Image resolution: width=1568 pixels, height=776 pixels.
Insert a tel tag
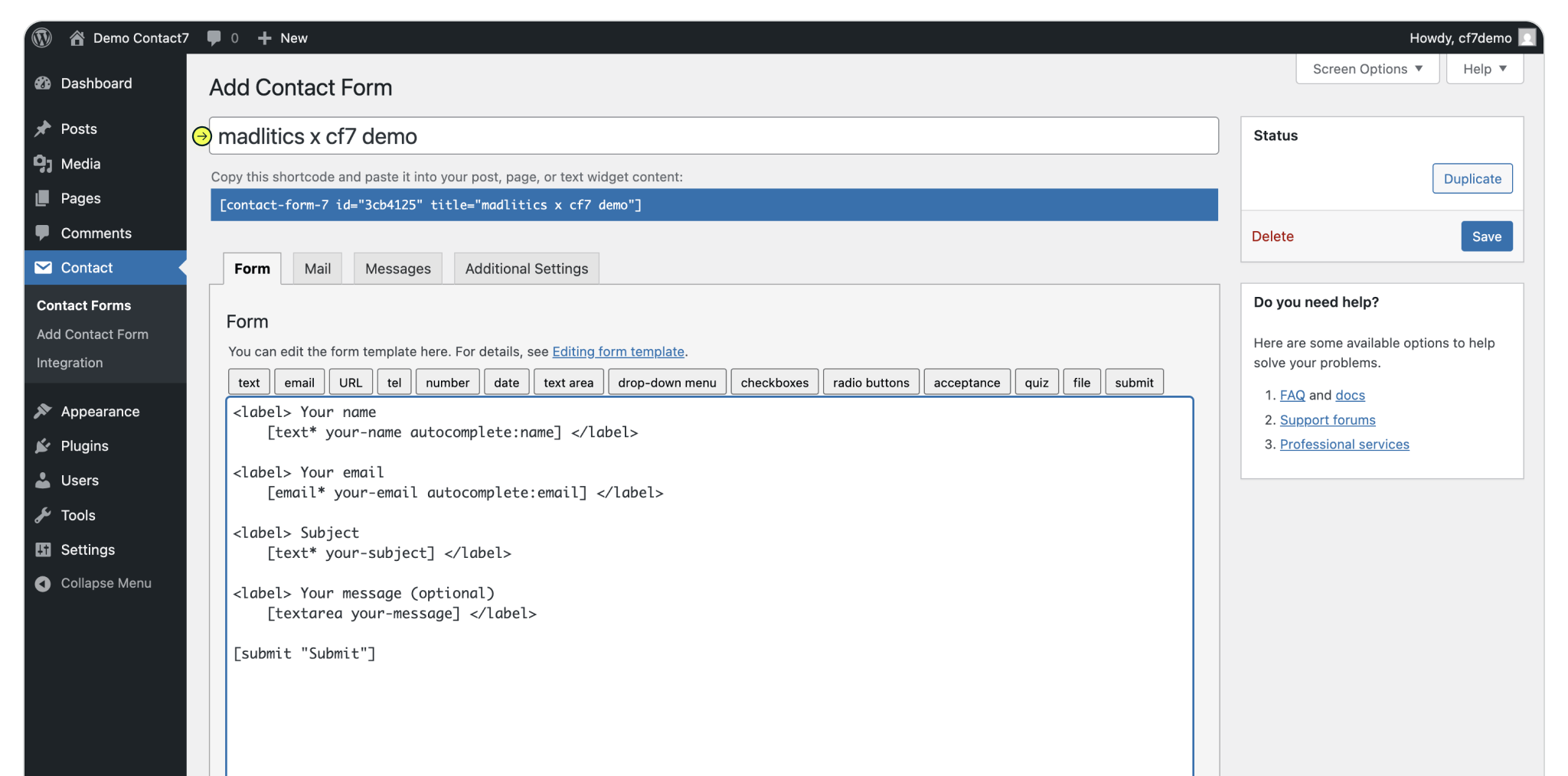[x=394, y=382]
